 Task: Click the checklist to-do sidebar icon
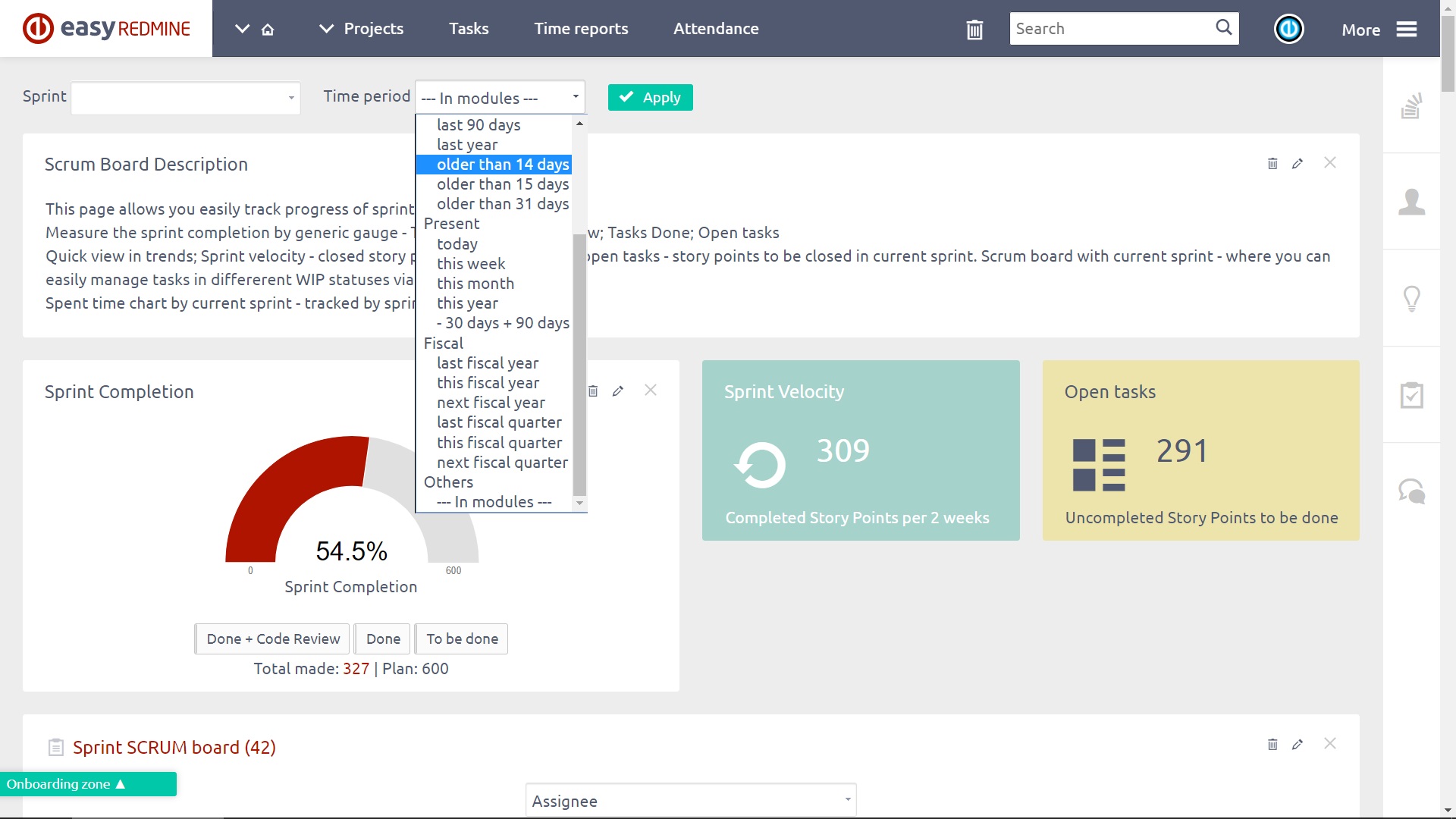pos(1411,395)
